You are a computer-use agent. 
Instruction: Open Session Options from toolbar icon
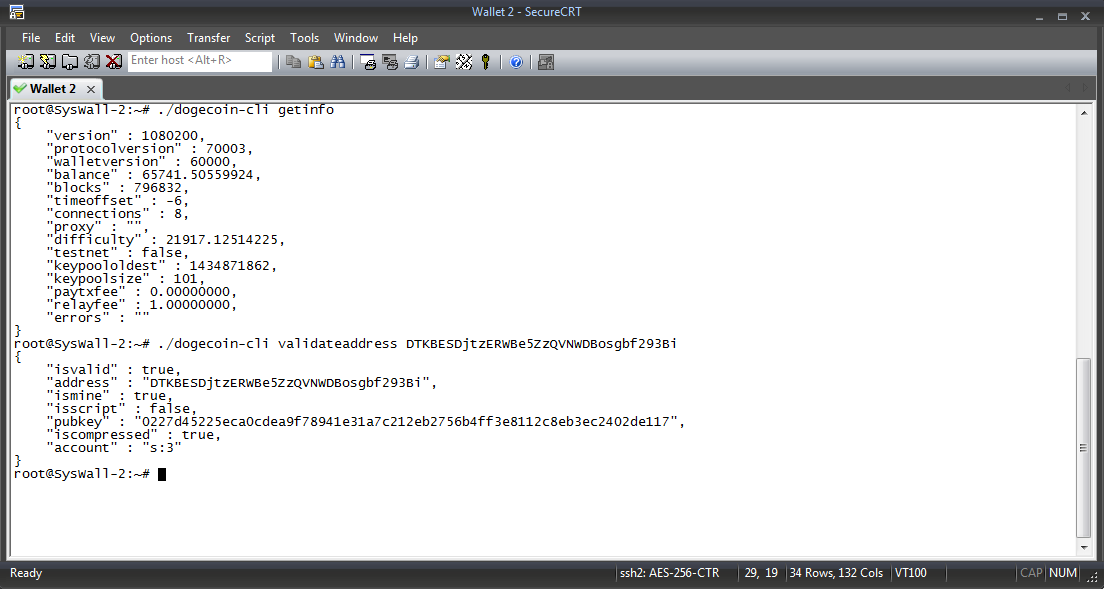pyautogui.click(x=441, y=62)
